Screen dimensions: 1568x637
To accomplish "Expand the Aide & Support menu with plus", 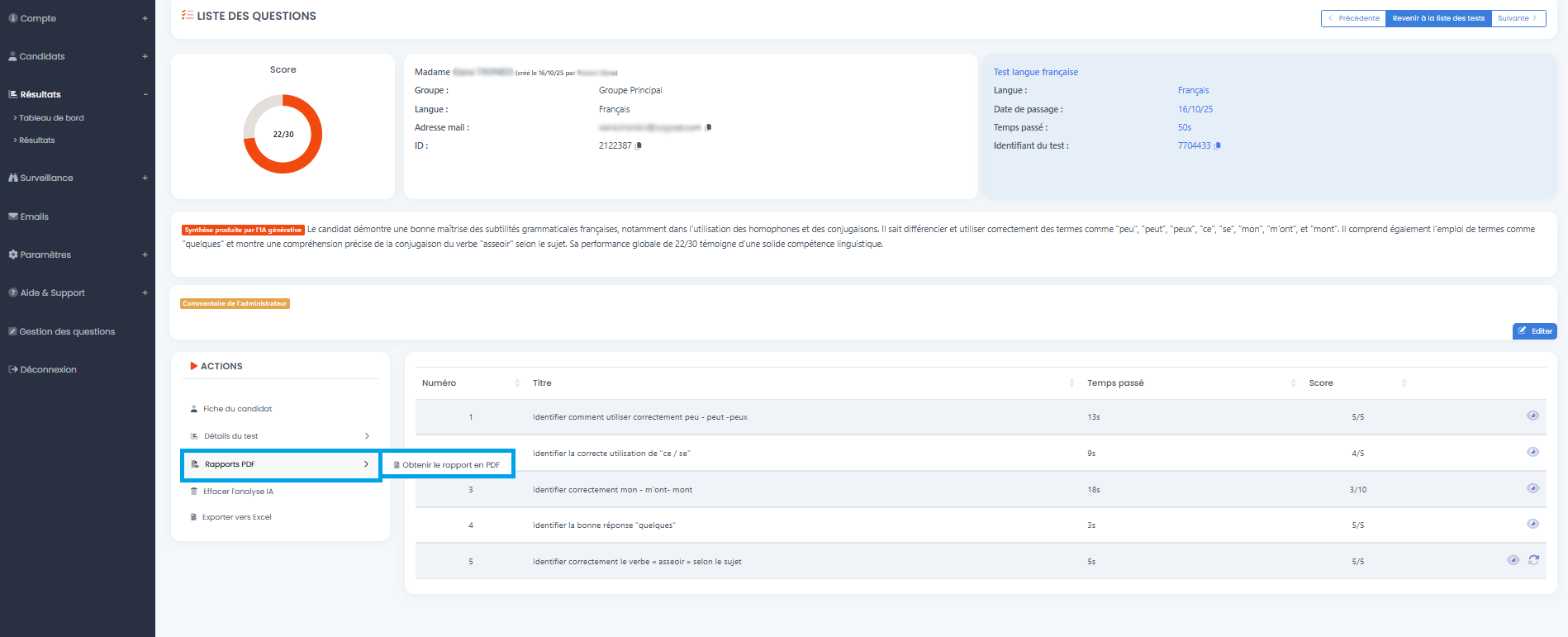I will click(x=145, y=292).
